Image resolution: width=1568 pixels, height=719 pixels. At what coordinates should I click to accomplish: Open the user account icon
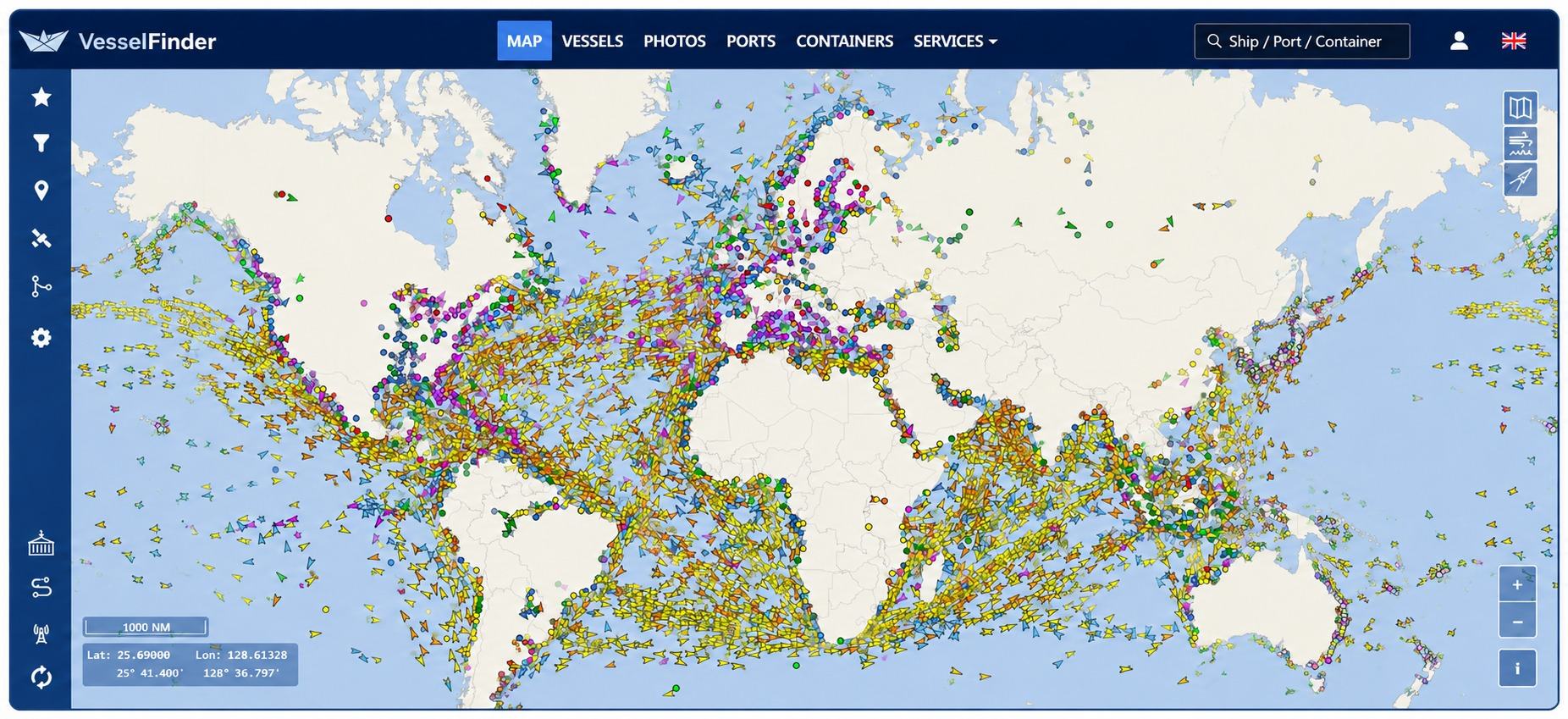pyautogui.click(x=1459, y=41)
